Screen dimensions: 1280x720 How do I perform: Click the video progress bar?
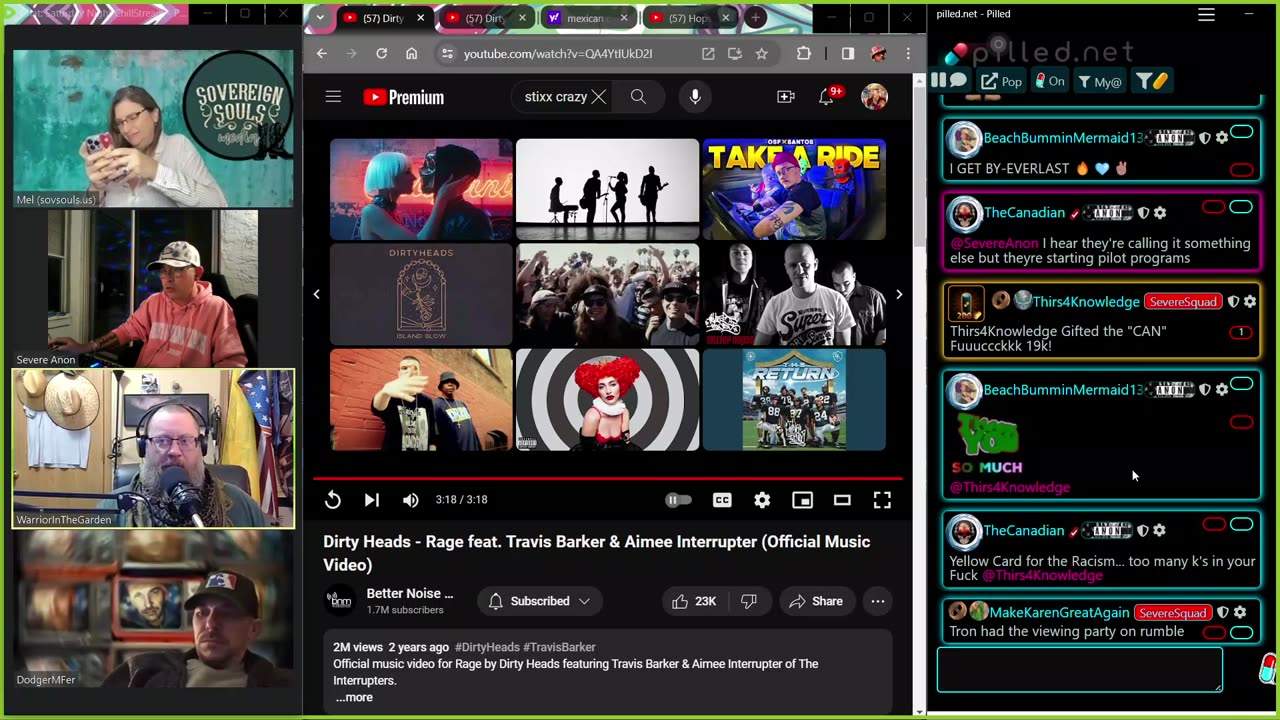coord(608,479)
